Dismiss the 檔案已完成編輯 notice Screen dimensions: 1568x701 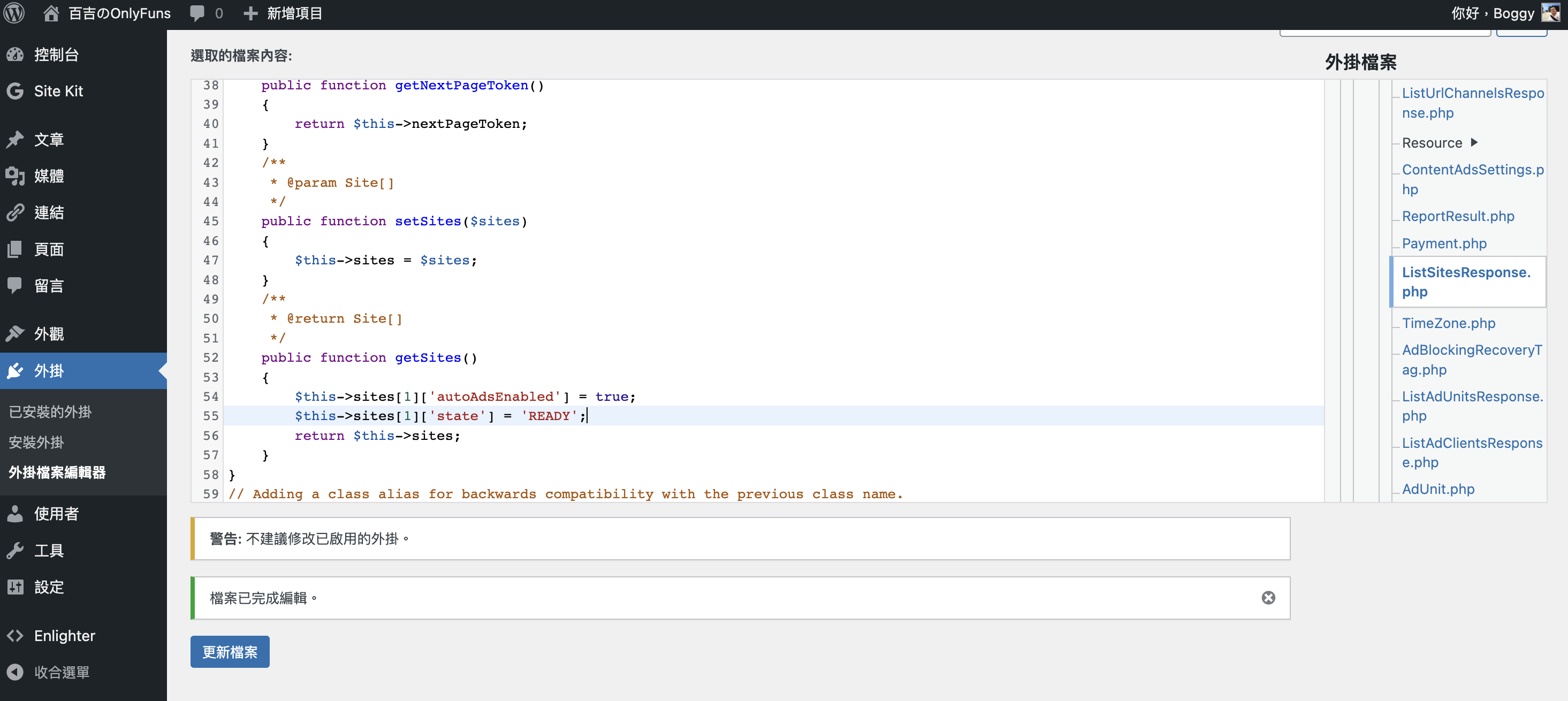click(x=1268, y=598)
